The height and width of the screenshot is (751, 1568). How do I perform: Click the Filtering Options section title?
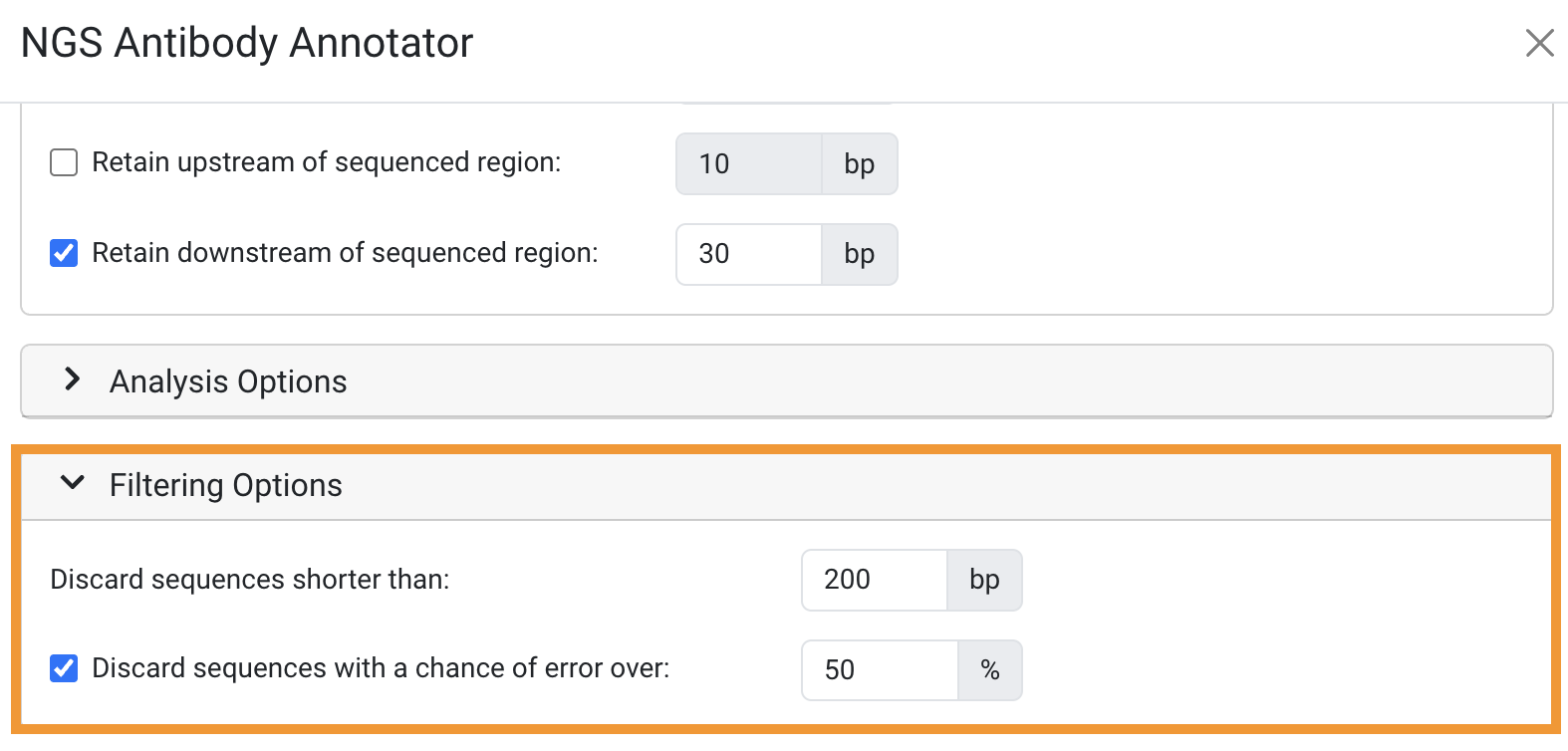tap(226, 485)
